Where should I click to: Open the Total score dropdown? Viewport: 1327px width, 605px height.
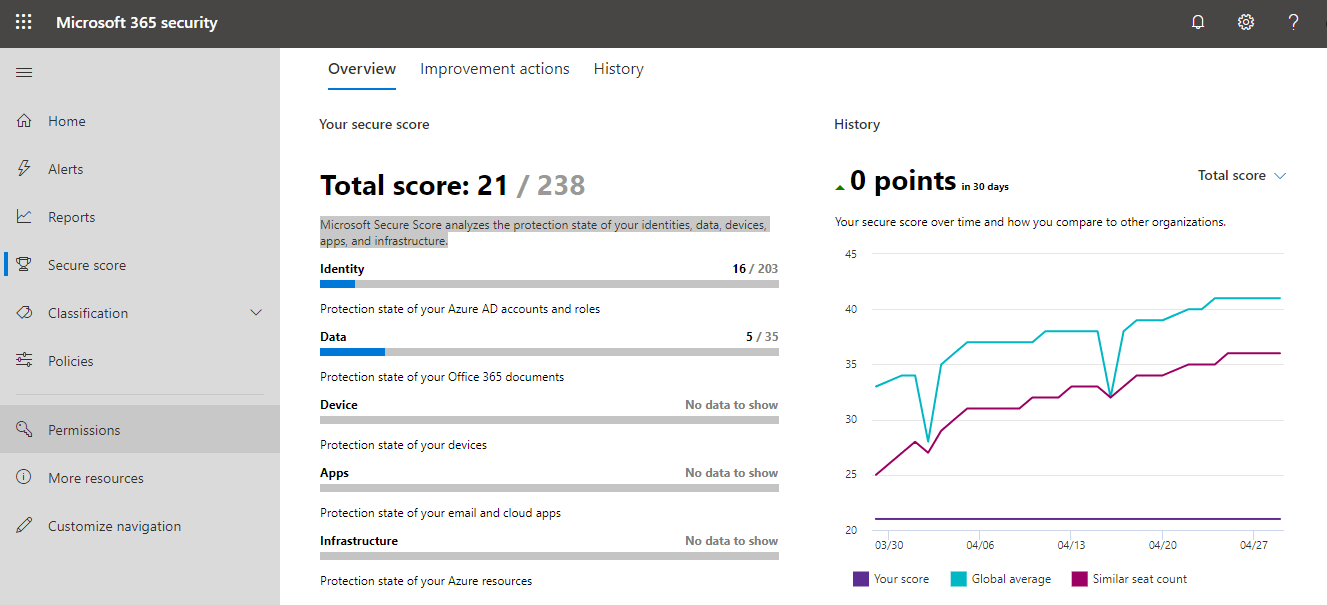tap(1242, 175)
